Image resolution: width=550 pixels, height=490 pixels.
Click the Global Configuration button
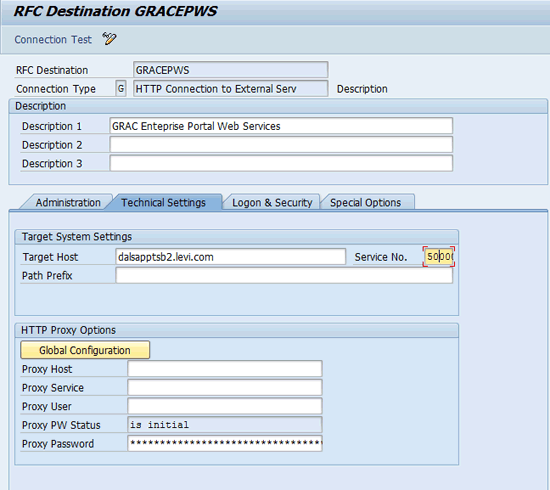point(85,350)
